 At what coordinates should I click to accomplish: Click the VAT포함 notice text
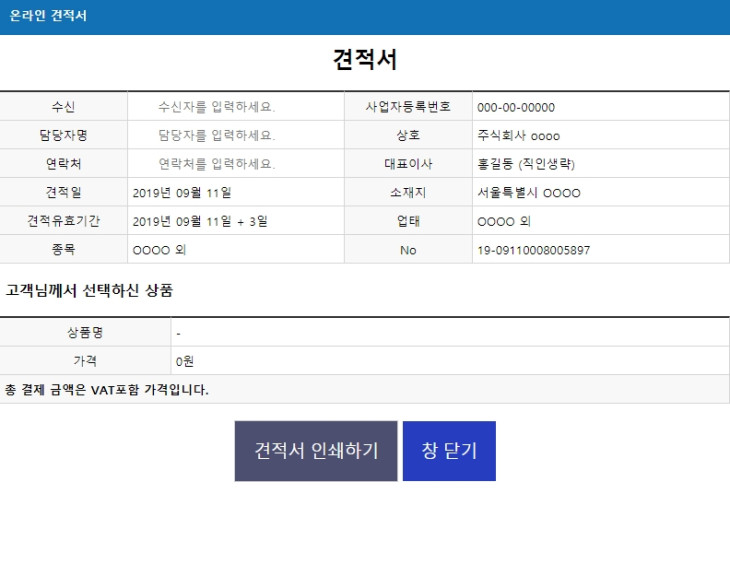107,390
